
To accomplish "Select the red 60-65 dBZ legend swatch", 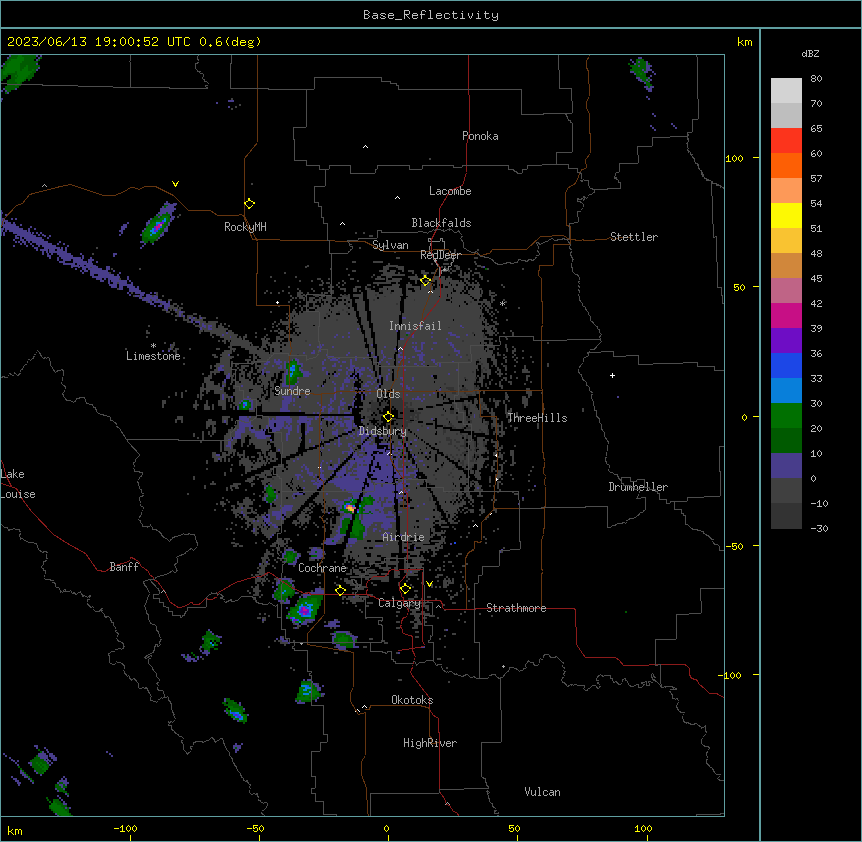I will tap(786, 141).
